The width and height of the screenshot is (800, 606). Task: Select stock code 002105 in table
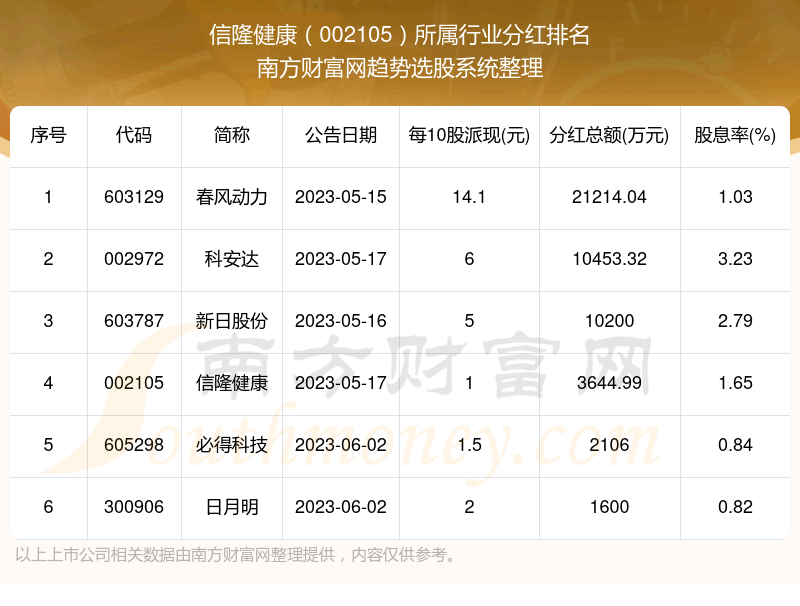pyautogui.click(x=134, y=383)
